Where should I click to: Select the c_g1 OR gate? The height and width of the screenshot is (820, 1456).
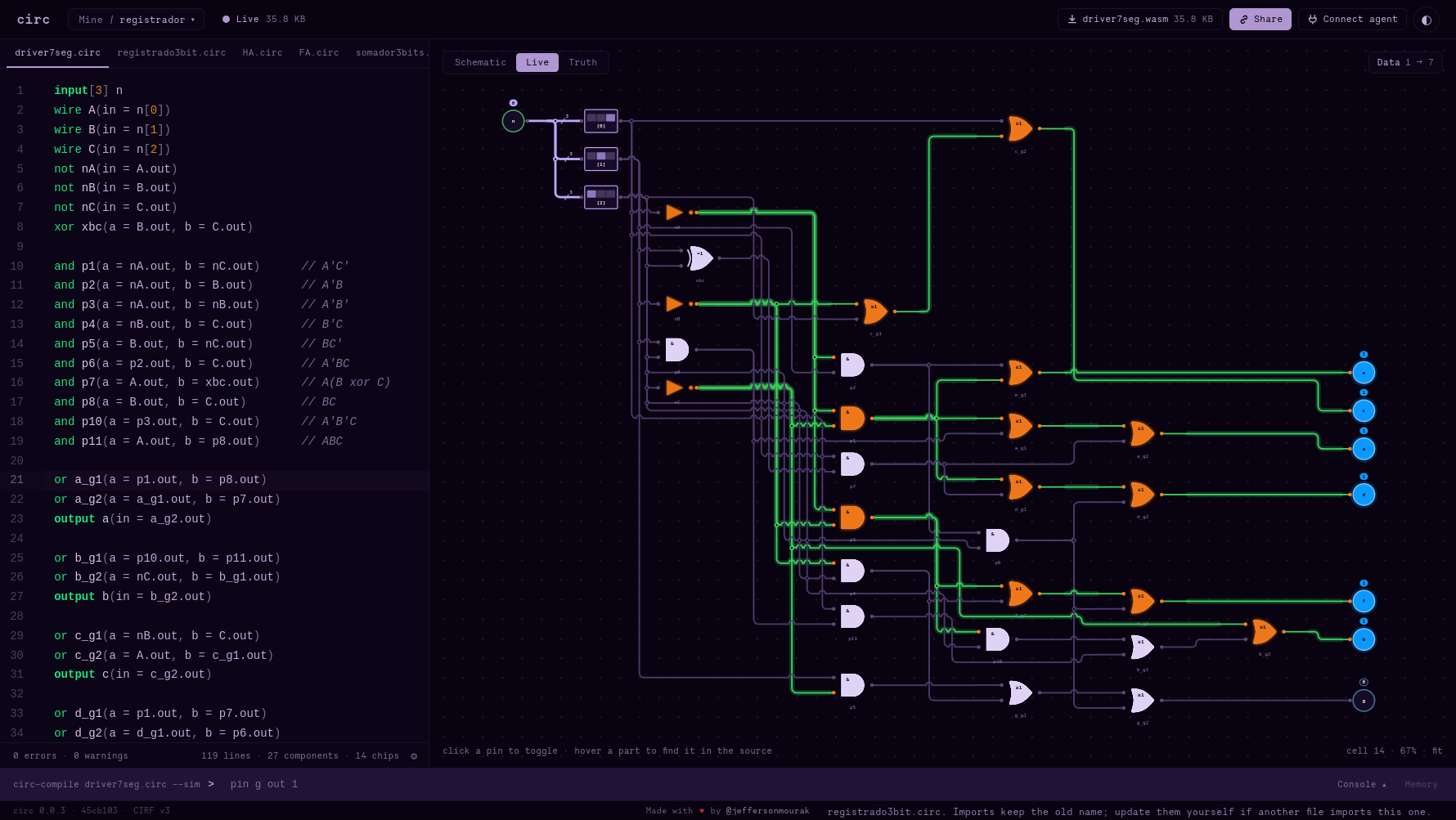[875, 311]
